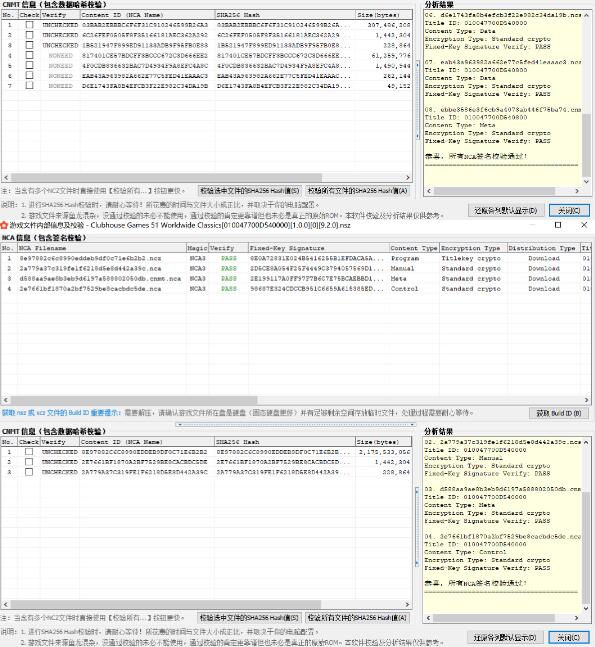
Task: Click the left scroll arrow under the top CNMT table
Action: point(6,177)
